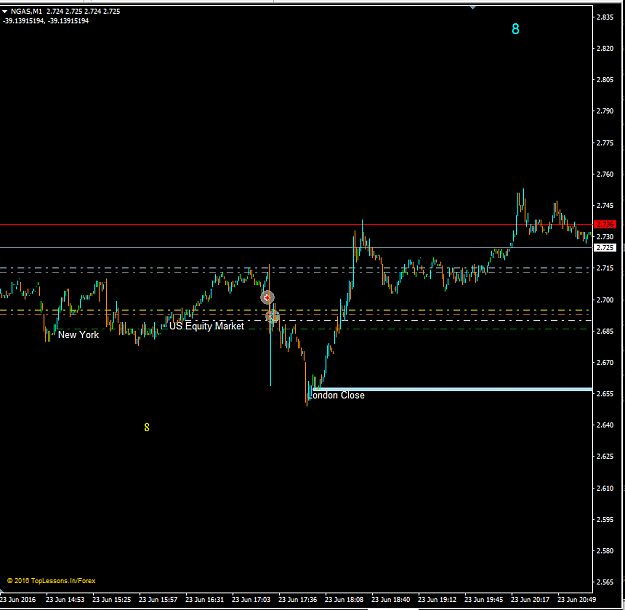Select the red horizontal line at 2.736
625x610 pixels.
coord(296,225)
